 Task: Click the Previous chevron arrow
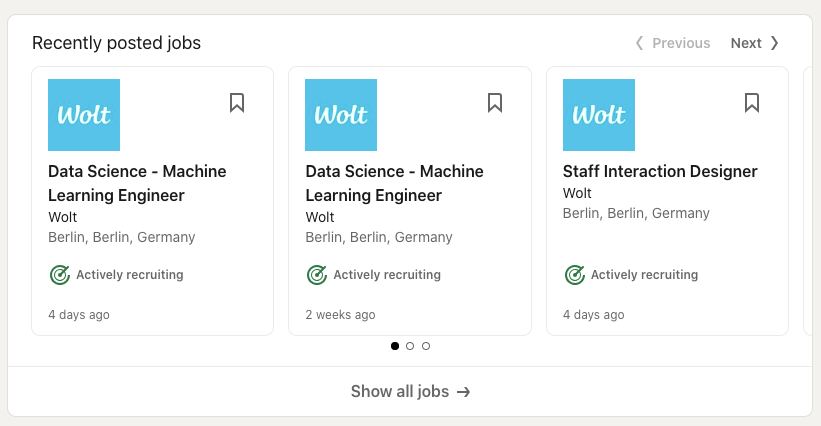[639, 43]
